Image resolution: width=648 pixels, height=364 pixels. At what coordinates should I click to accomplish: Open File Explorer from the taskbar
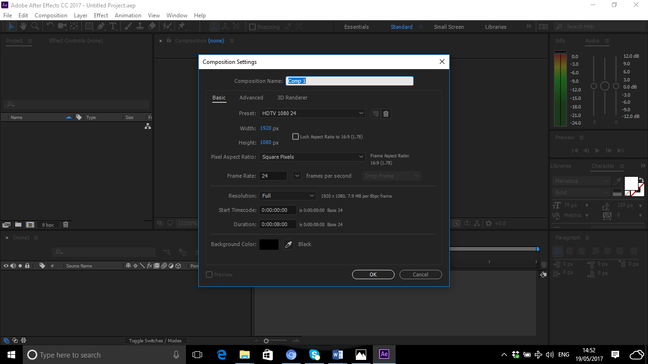[245, 354]
